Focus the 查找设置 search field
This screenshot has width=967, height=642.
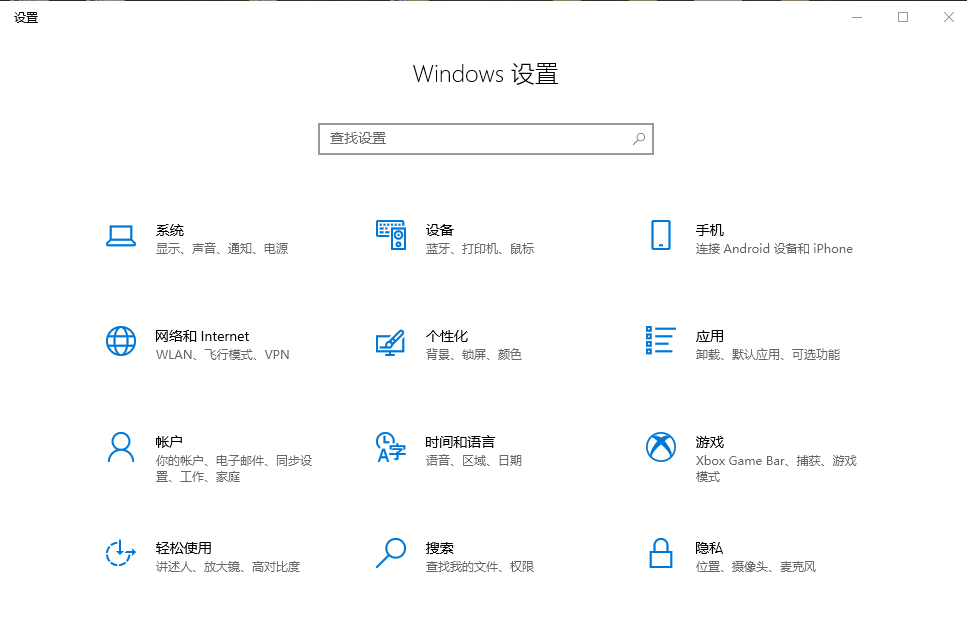click(486, 139)
